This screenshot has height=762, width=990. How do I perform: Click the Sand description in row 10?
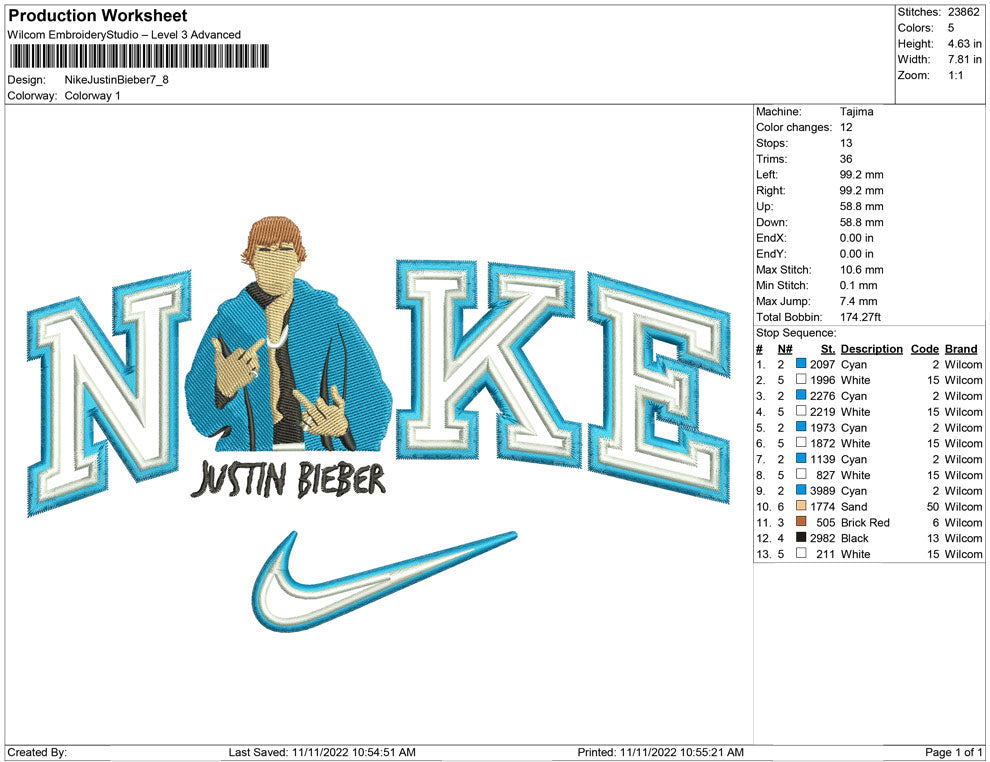[x=854, y=506]
